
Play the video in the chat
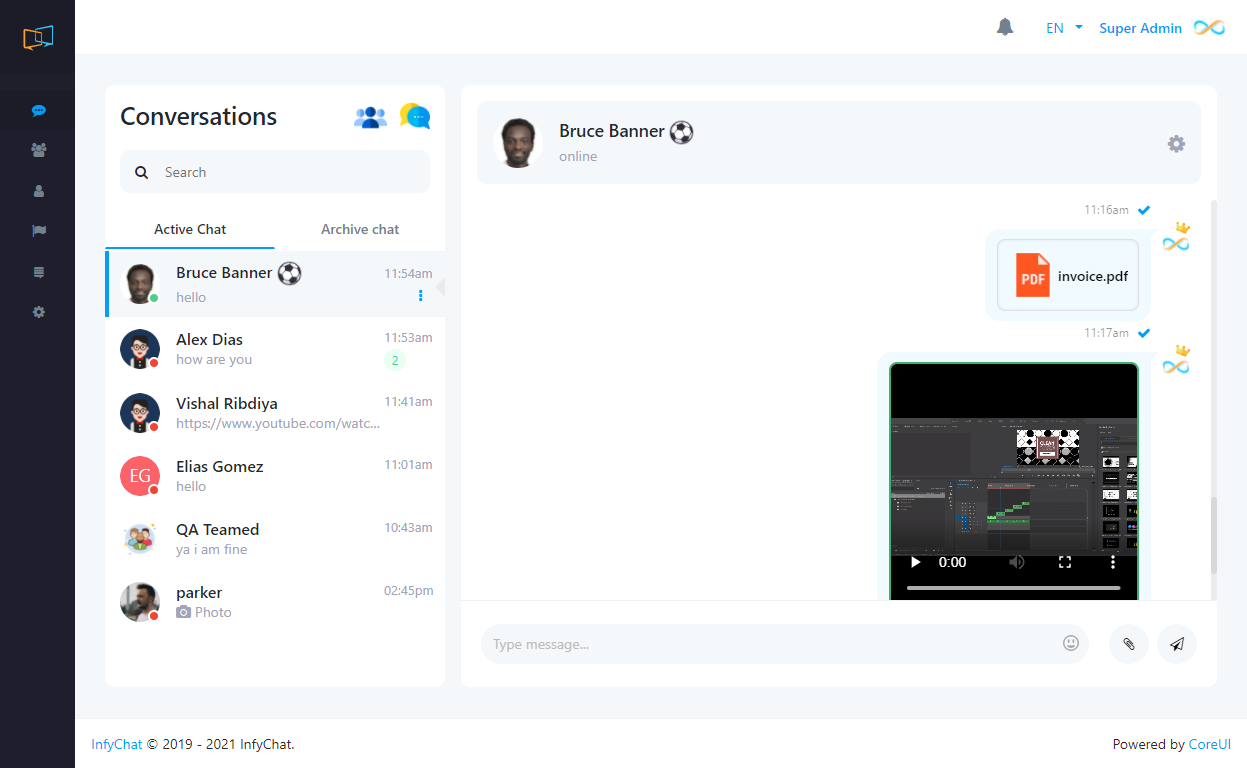(x=915, y=562)
